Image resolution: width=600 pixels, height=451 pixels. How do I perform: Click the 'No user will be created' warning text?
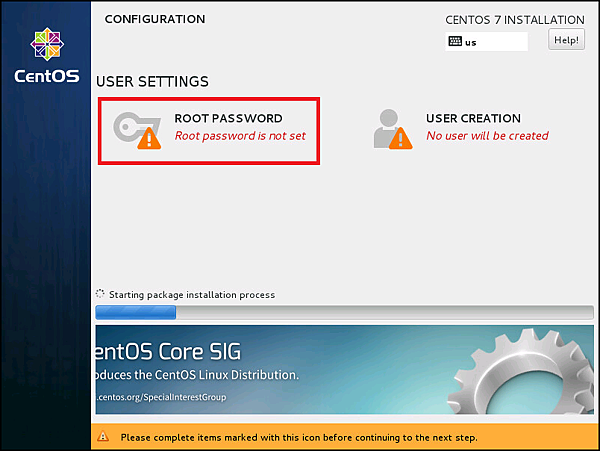coord(487,136)
